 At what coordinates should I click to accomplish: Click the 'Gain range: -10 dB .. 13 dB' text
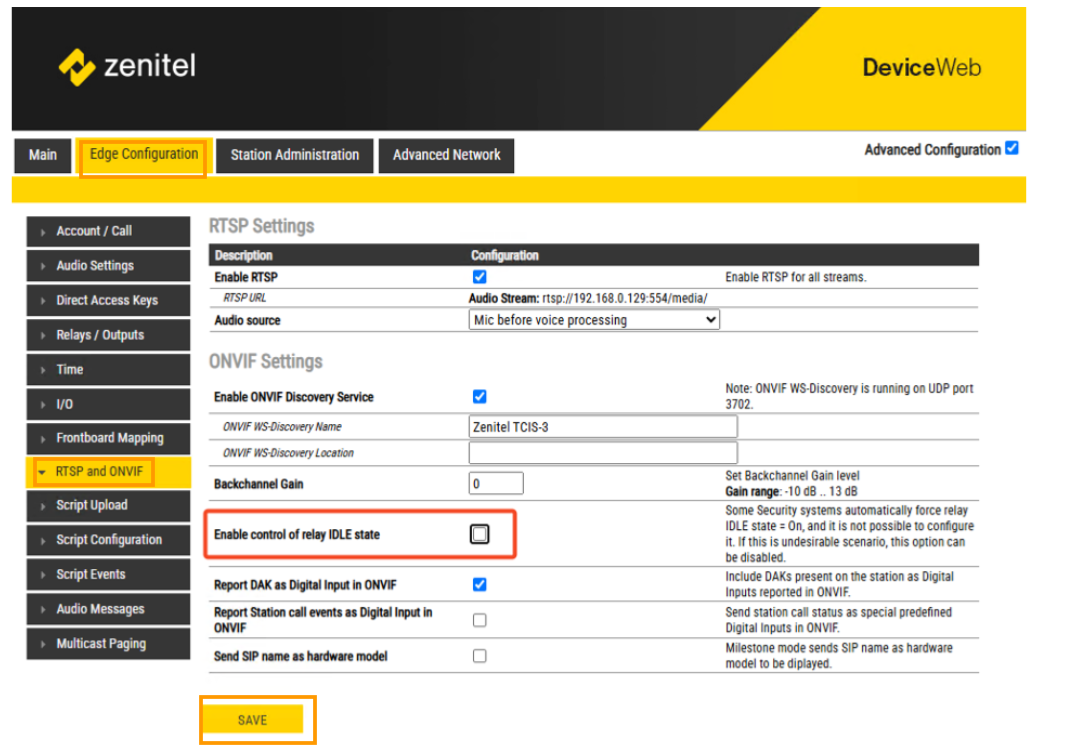[791, 491]
